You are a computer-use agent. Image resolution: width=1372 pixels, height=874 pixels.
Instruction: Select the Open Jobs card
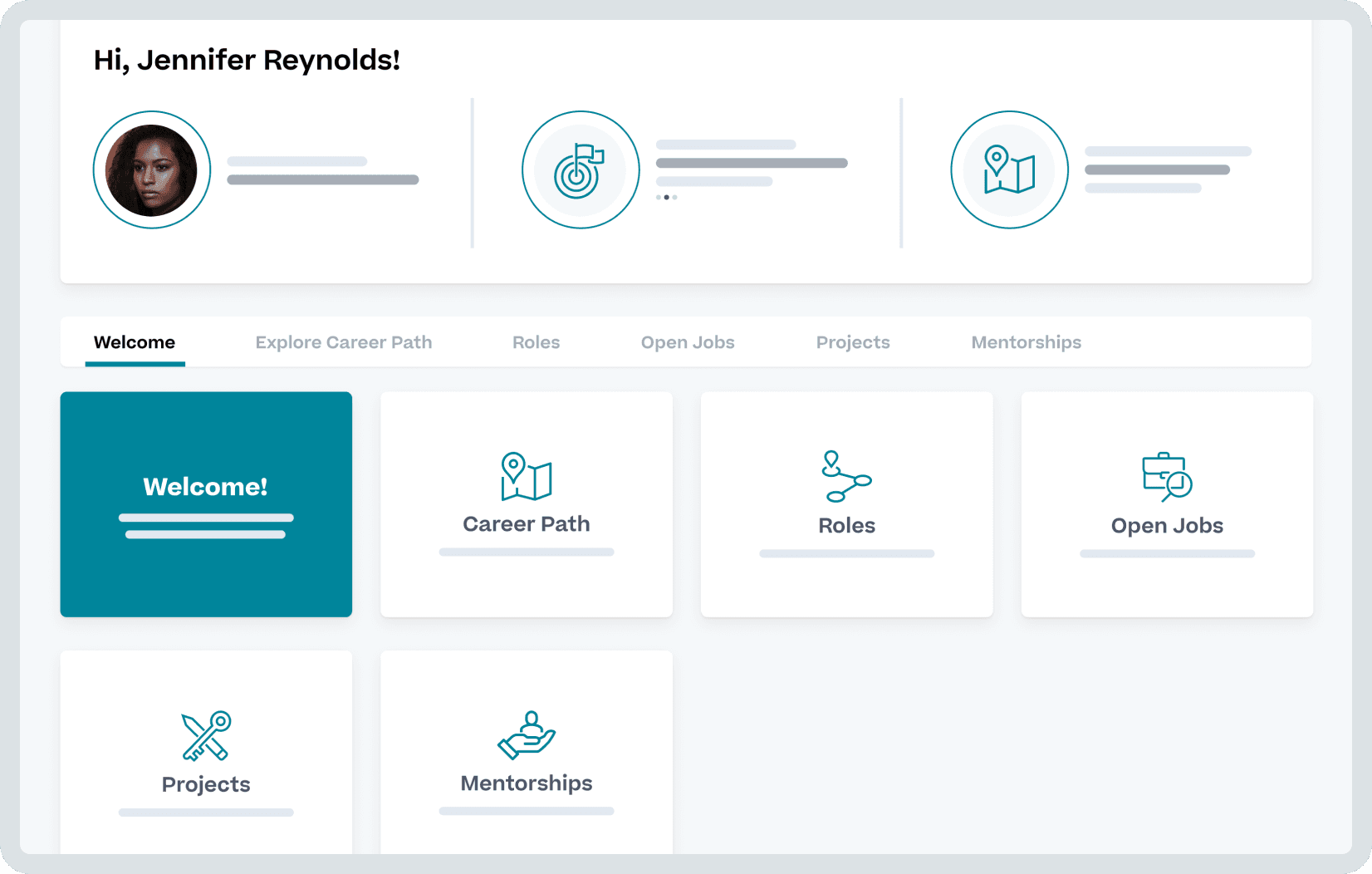click(x=1166, y=504)
